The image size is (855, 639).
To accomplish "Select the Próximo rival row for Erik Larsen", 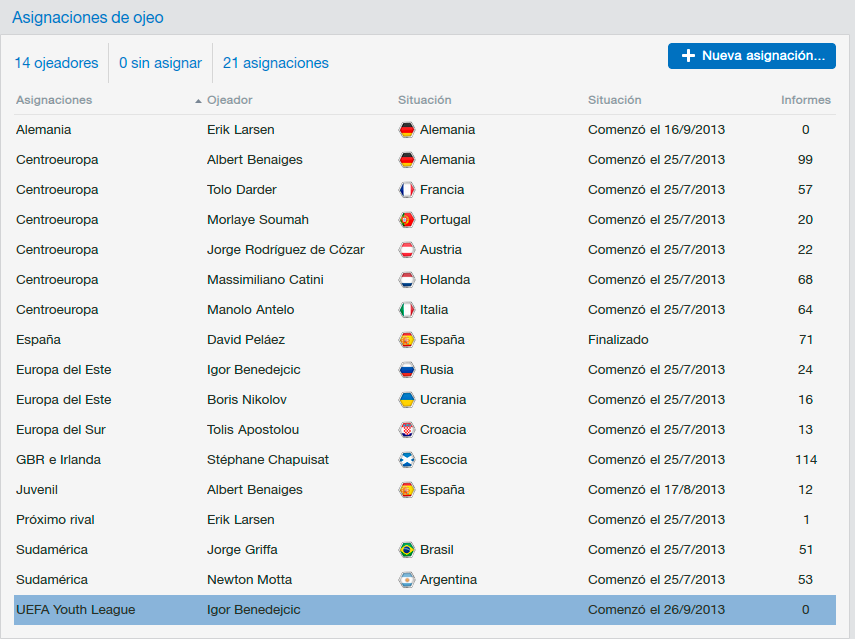I will [425, 520].
